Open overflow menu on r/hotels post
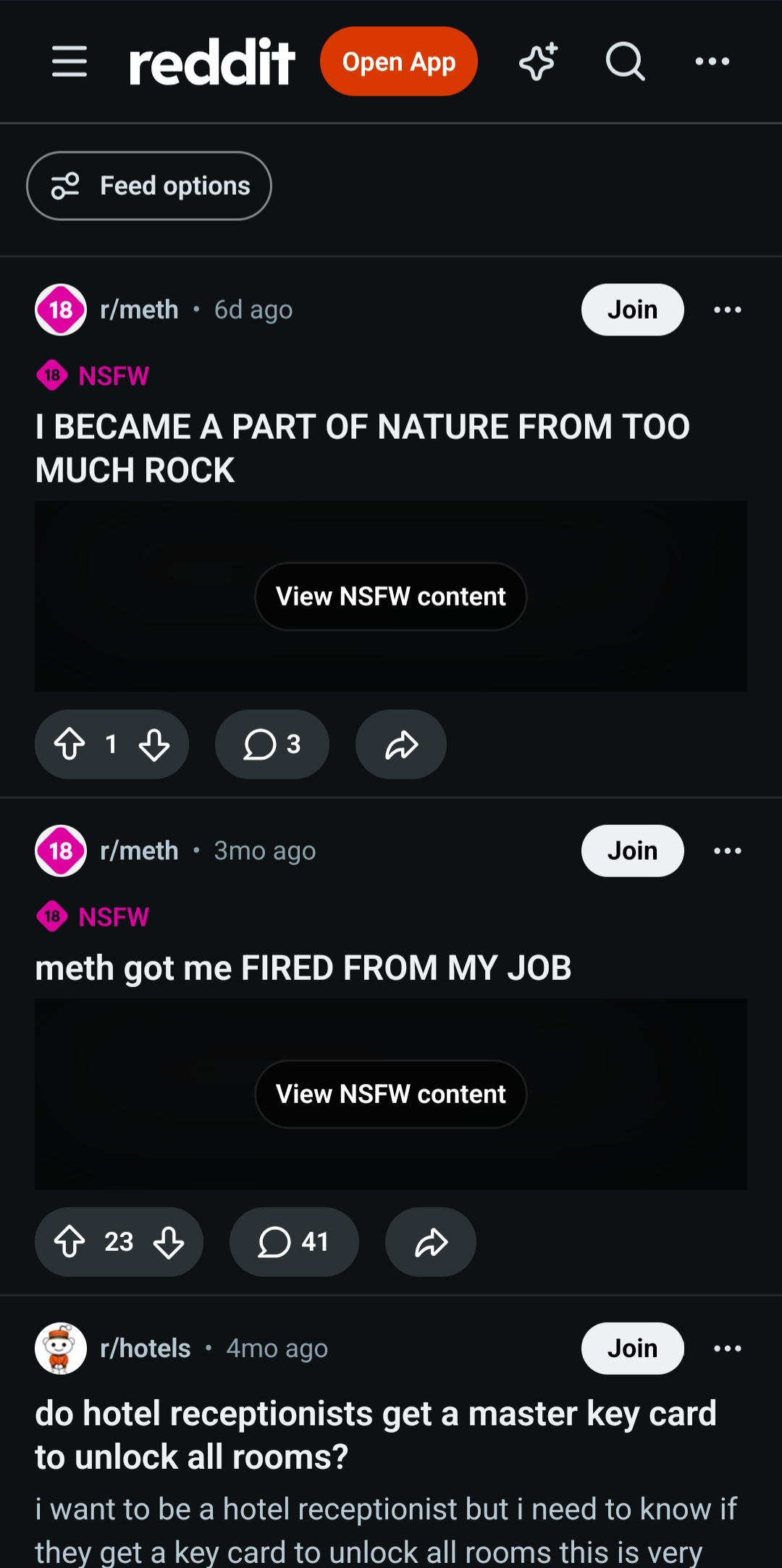 click(728, 1349)
